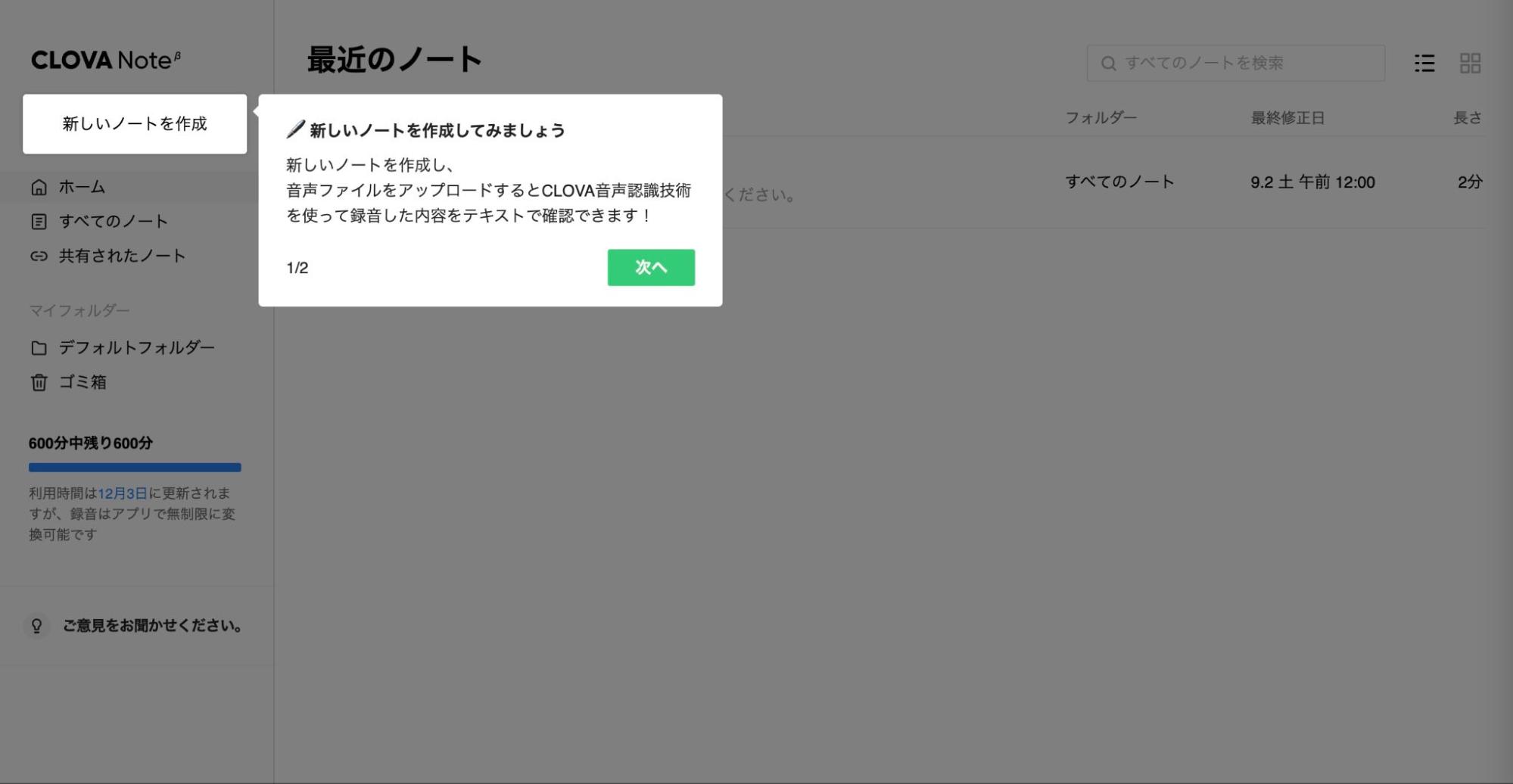Click the 長さ column header
The width and height of the screenshot is (1513, 784).
point(1468,117)
